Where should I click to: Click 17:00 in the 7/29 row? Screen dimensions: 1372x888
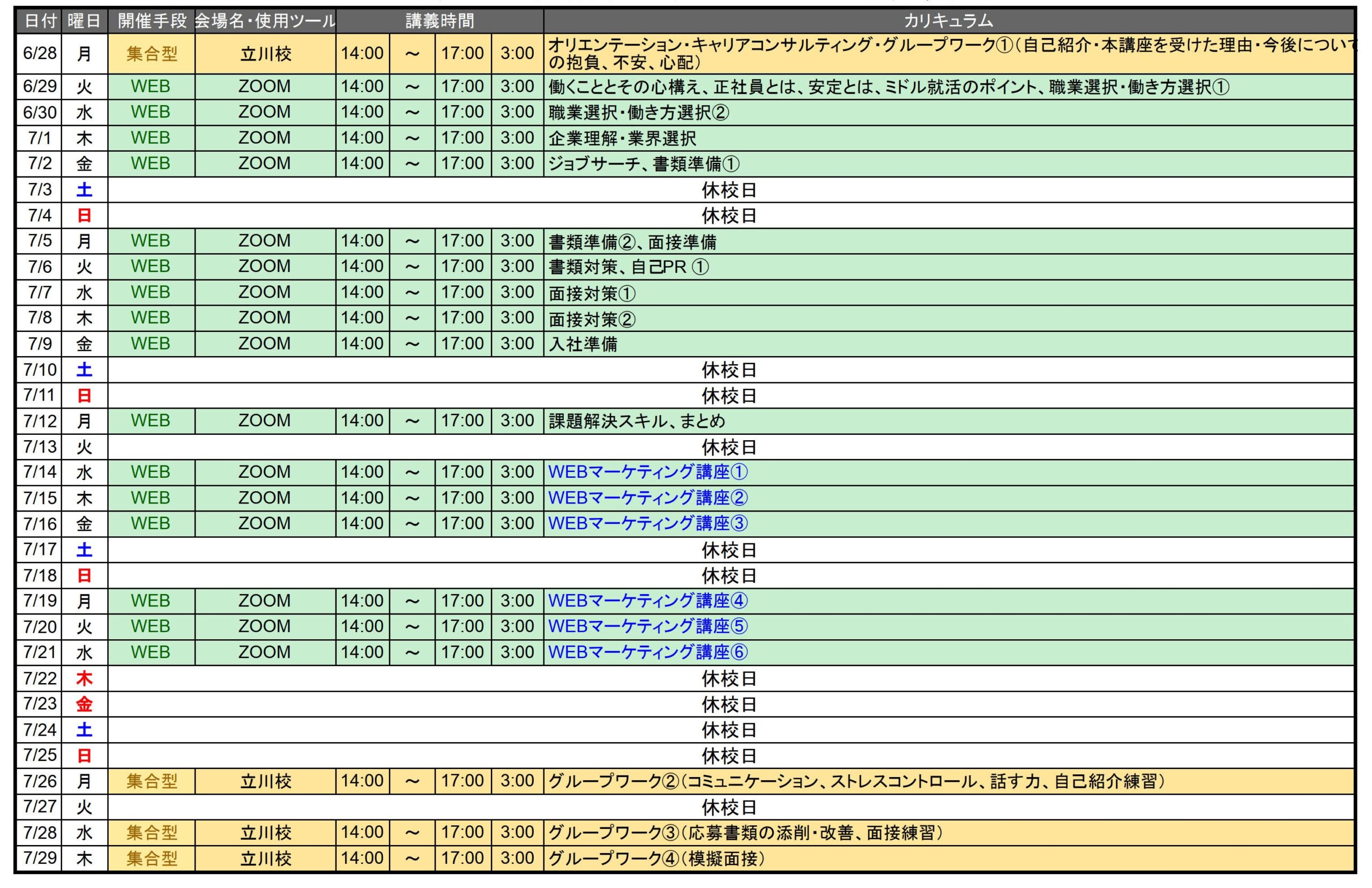463,858
